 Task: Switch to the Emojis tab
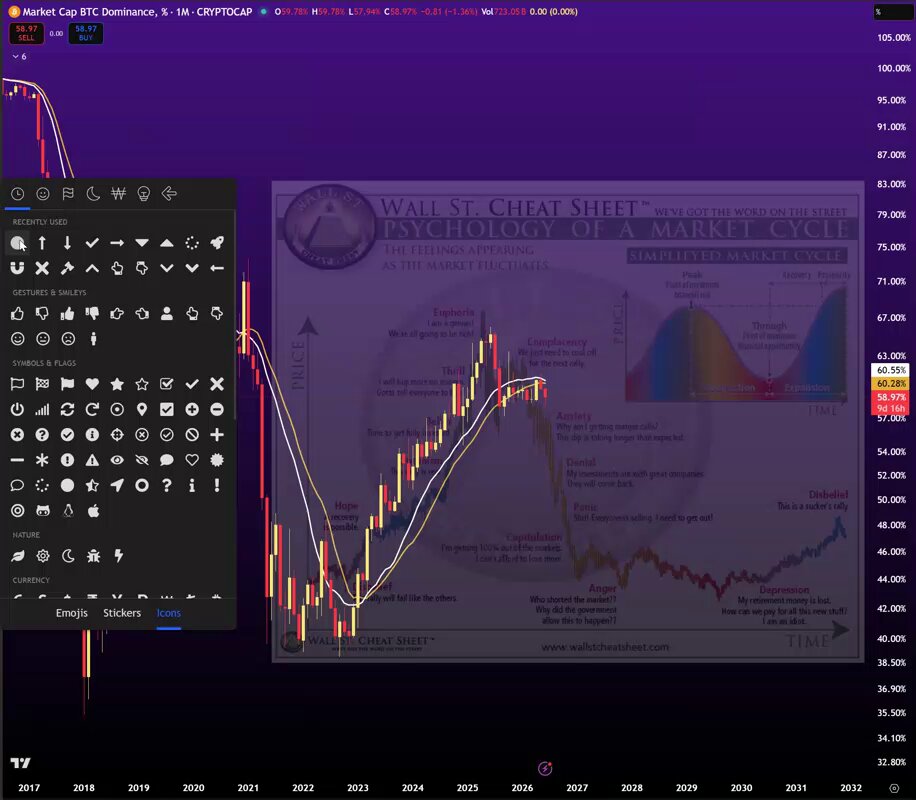72,613
